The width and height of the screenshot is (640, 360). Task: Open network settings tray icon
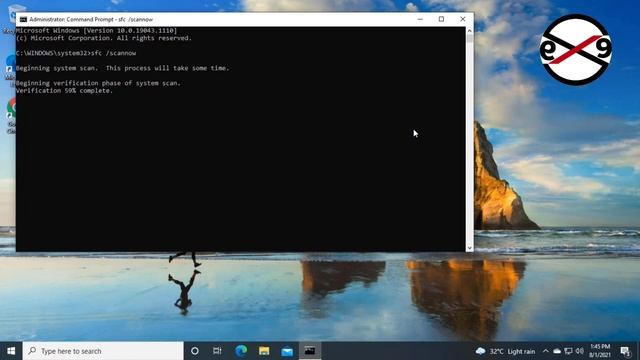(568, 351)
